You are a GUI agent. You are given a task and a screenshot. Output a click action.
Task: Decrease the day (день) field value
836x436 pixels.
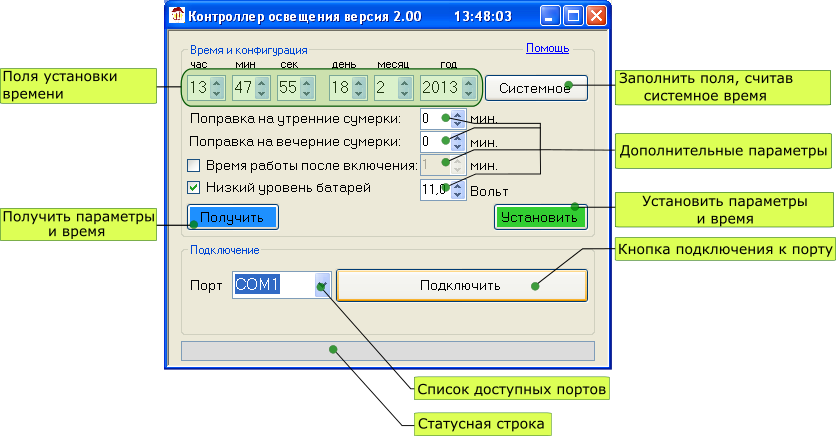[x=359, y=93]
